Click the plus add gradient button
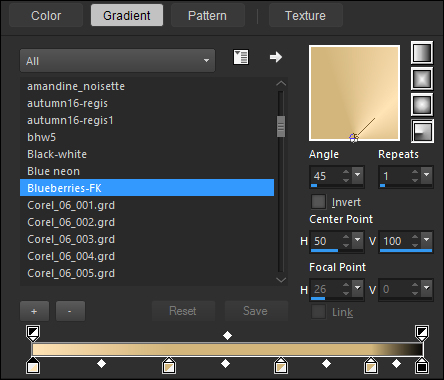Screen dimensions: 444x380 (34, 311)
